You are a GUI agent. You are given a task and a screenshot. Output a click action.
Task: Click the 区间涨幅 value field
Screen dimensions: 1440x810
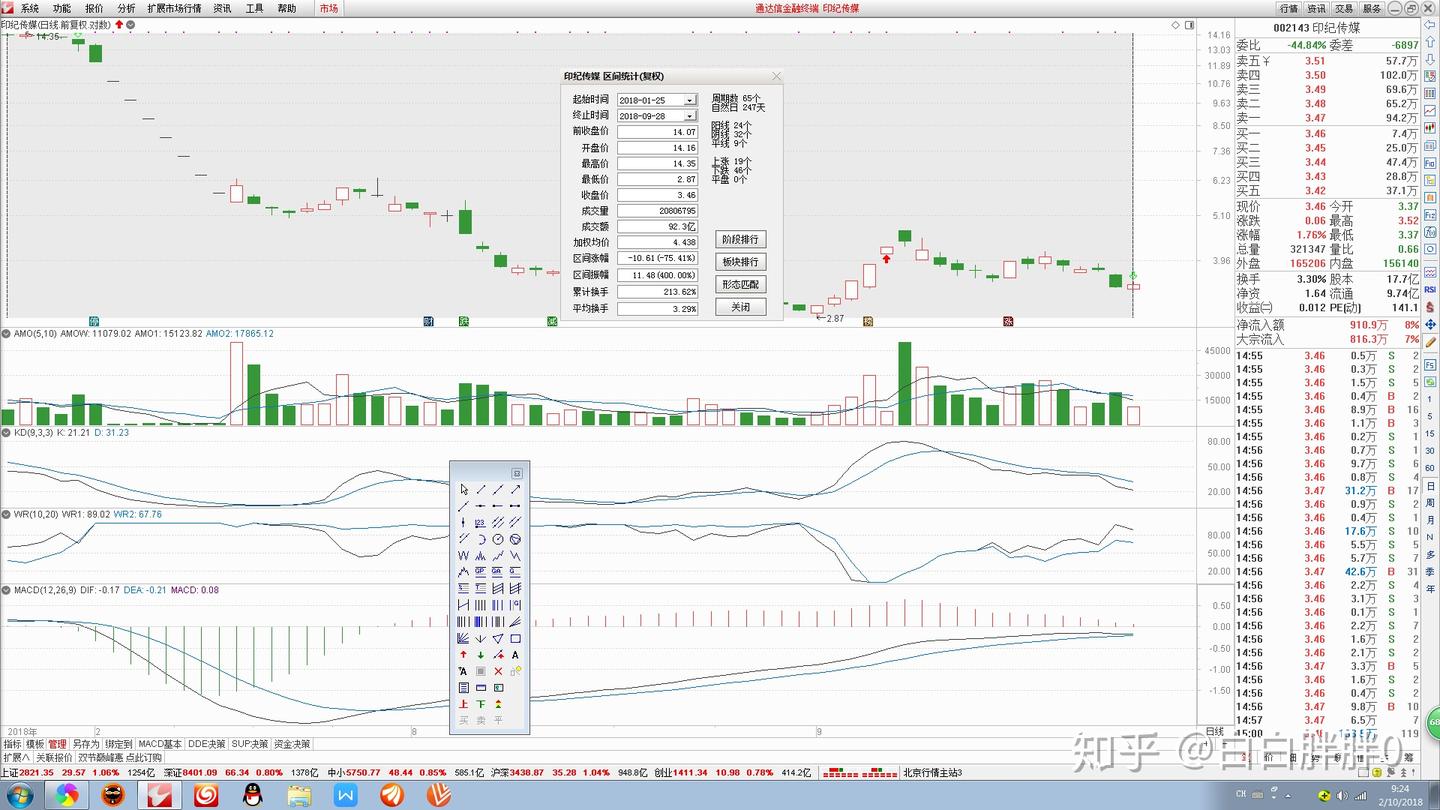coord(657,258)
